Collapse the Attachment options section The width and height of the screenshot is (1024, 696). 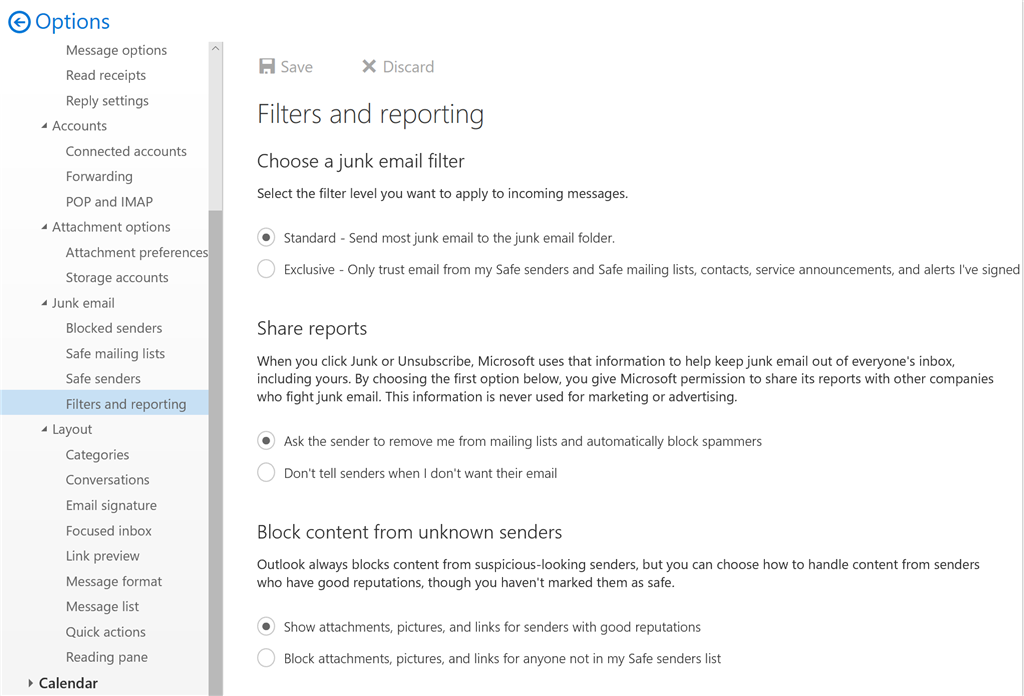[x=44, y=227]
